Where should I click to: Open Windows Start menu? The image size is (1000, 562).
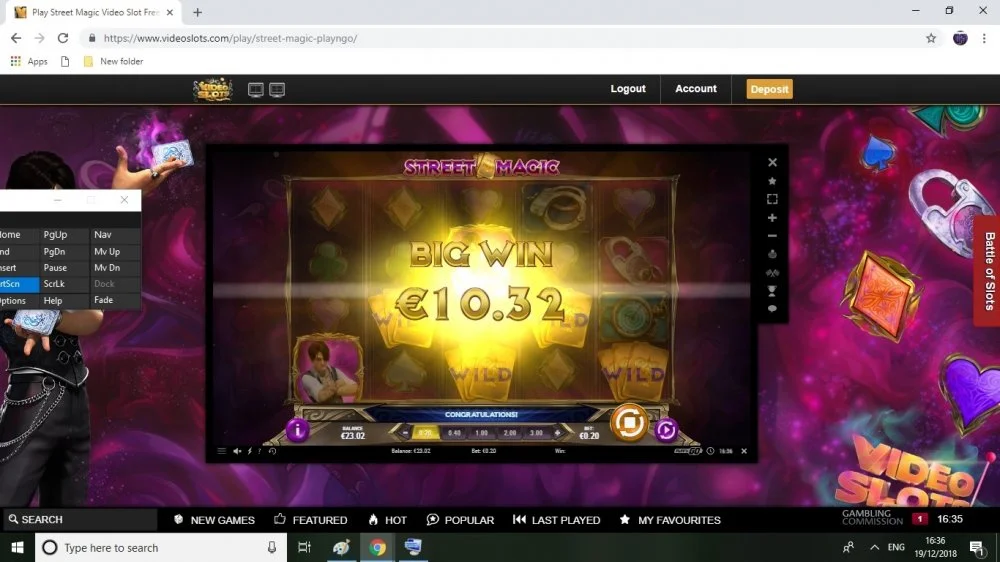tap(17, 547)
